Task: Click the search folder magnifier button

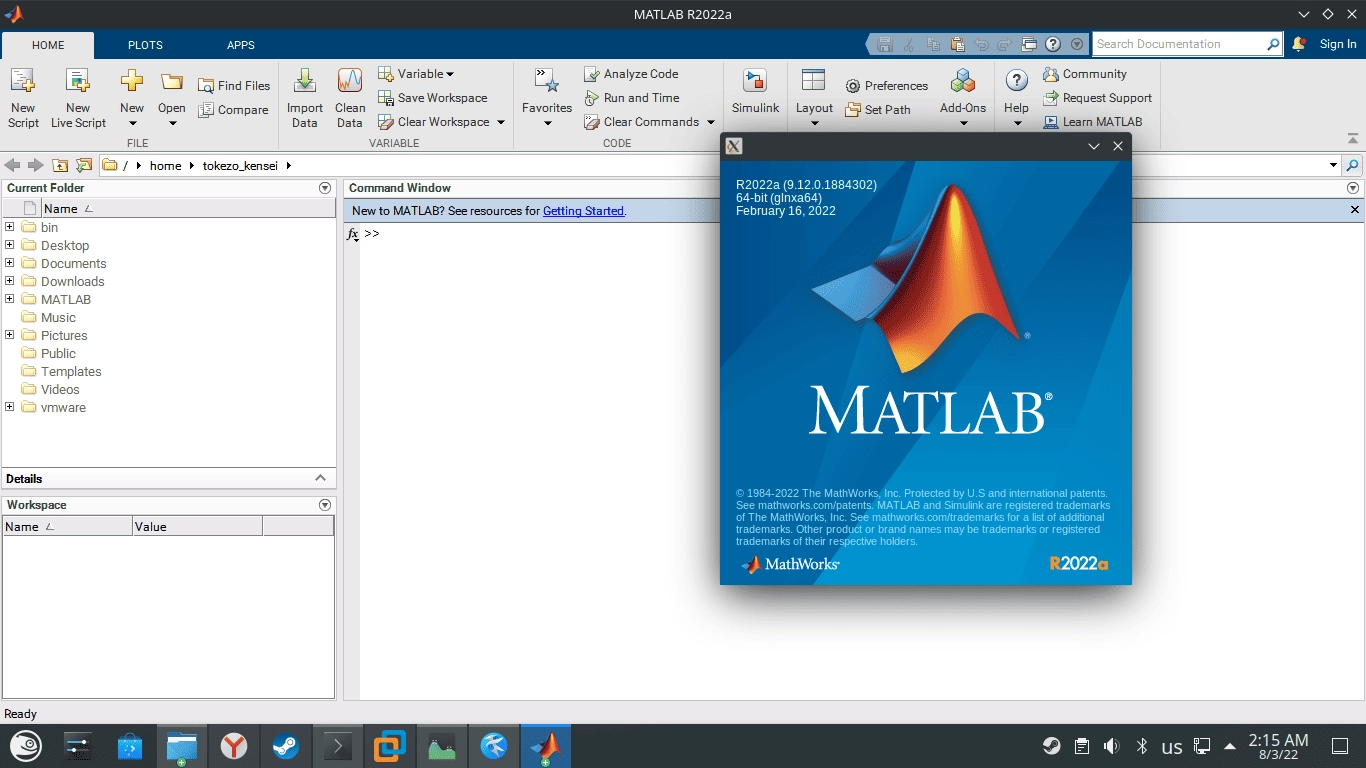Action: pos(1353,165)
